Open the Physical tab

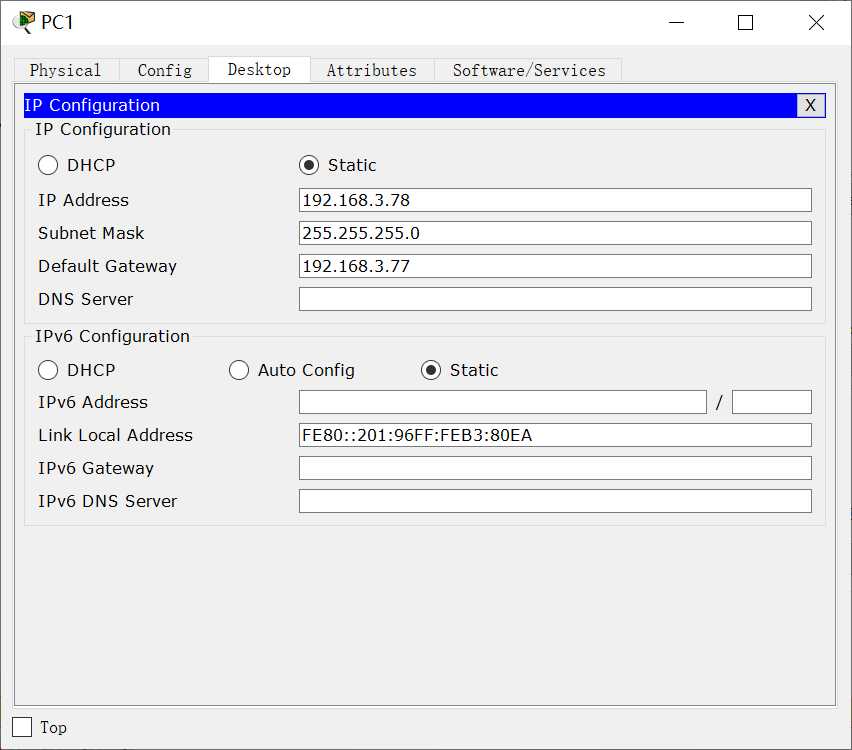pos(66,70)
